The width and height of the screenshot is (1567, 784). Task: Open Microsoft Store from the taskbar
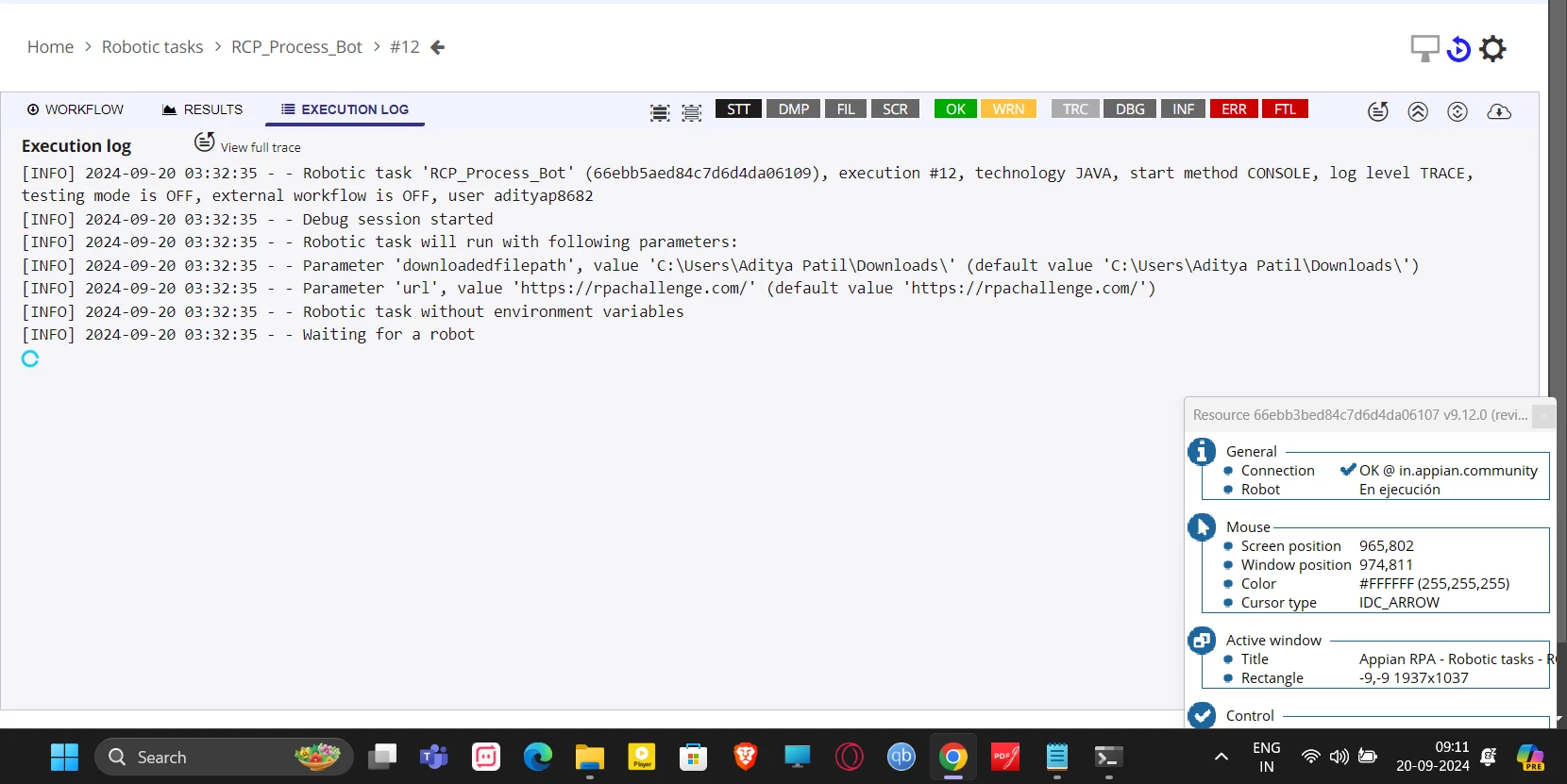click(694, 757)
